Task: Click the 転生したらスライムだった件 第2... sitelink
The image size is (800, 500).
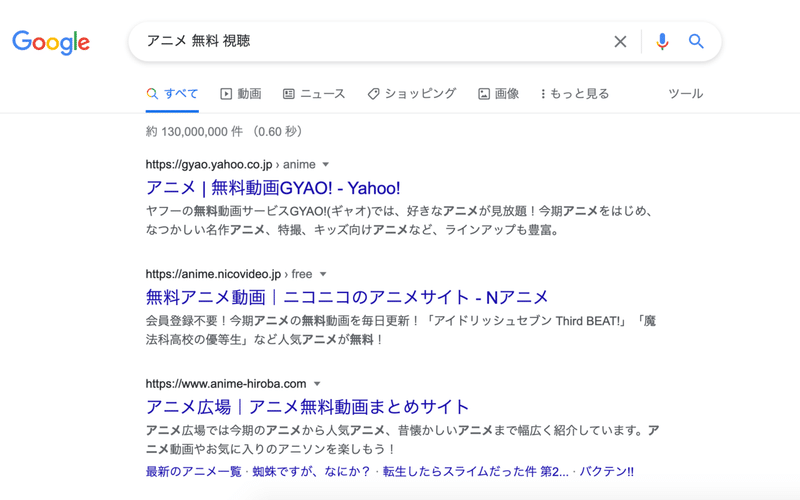Action: click(476, 471)
